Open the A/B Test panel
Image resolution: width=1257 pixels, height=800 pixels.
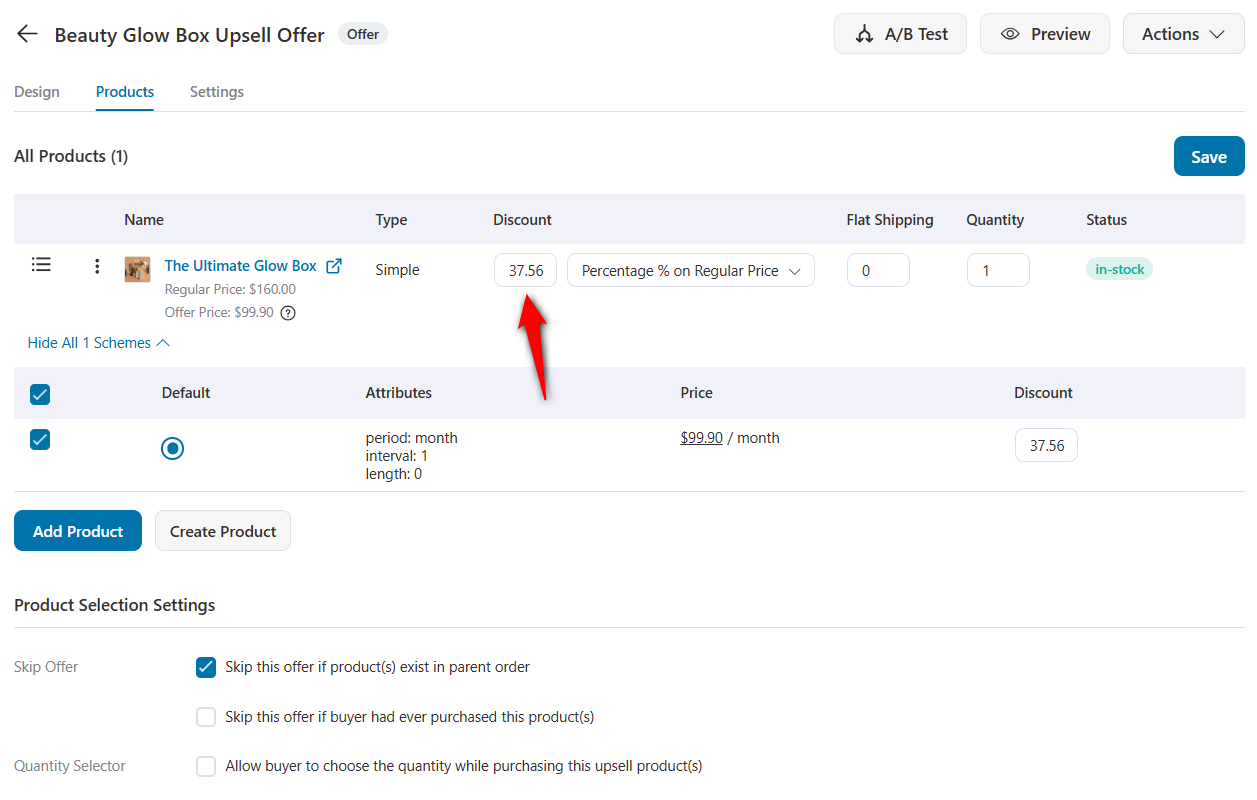[x=899, y=33]
